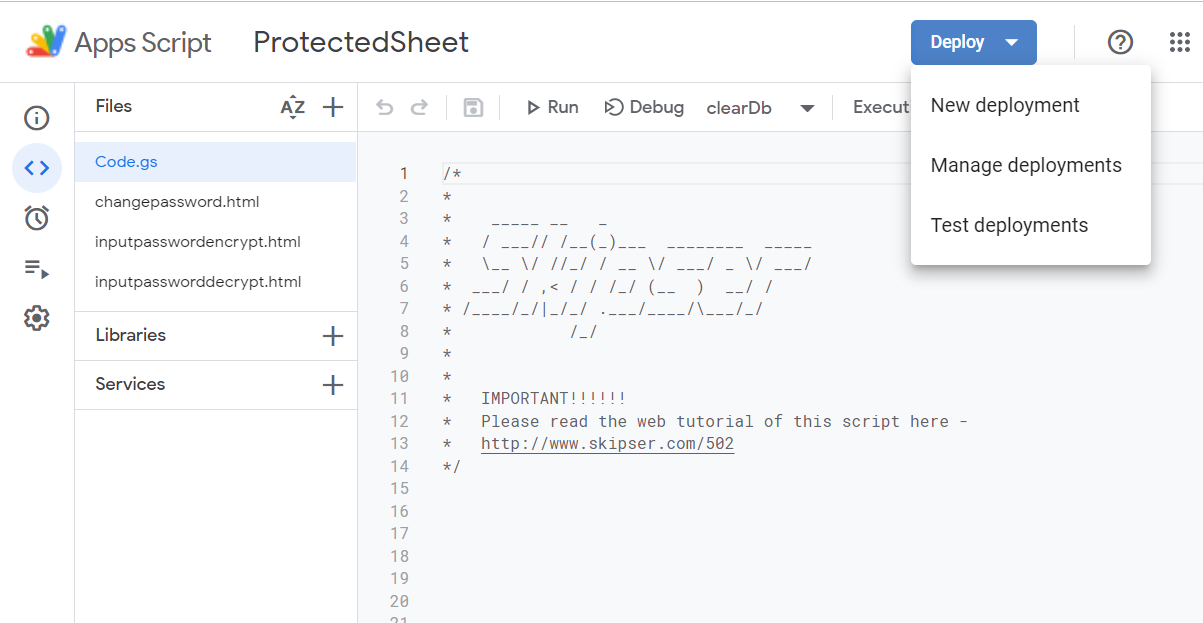Click the Undo arrow in toolbar
This screenshot has width=1203, height=623.
[385, 107]
